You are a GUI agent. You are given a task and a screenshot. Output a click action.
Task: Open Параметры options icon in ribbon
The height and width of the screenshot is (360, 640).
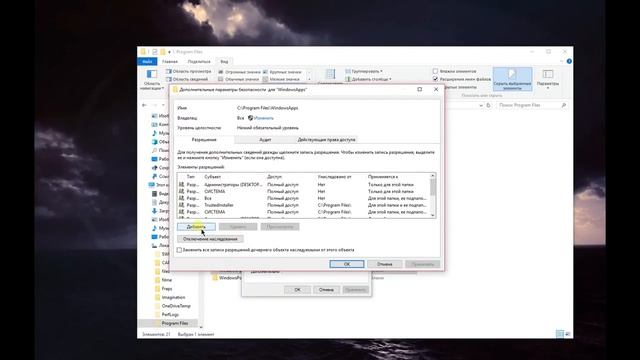(548, 74)
